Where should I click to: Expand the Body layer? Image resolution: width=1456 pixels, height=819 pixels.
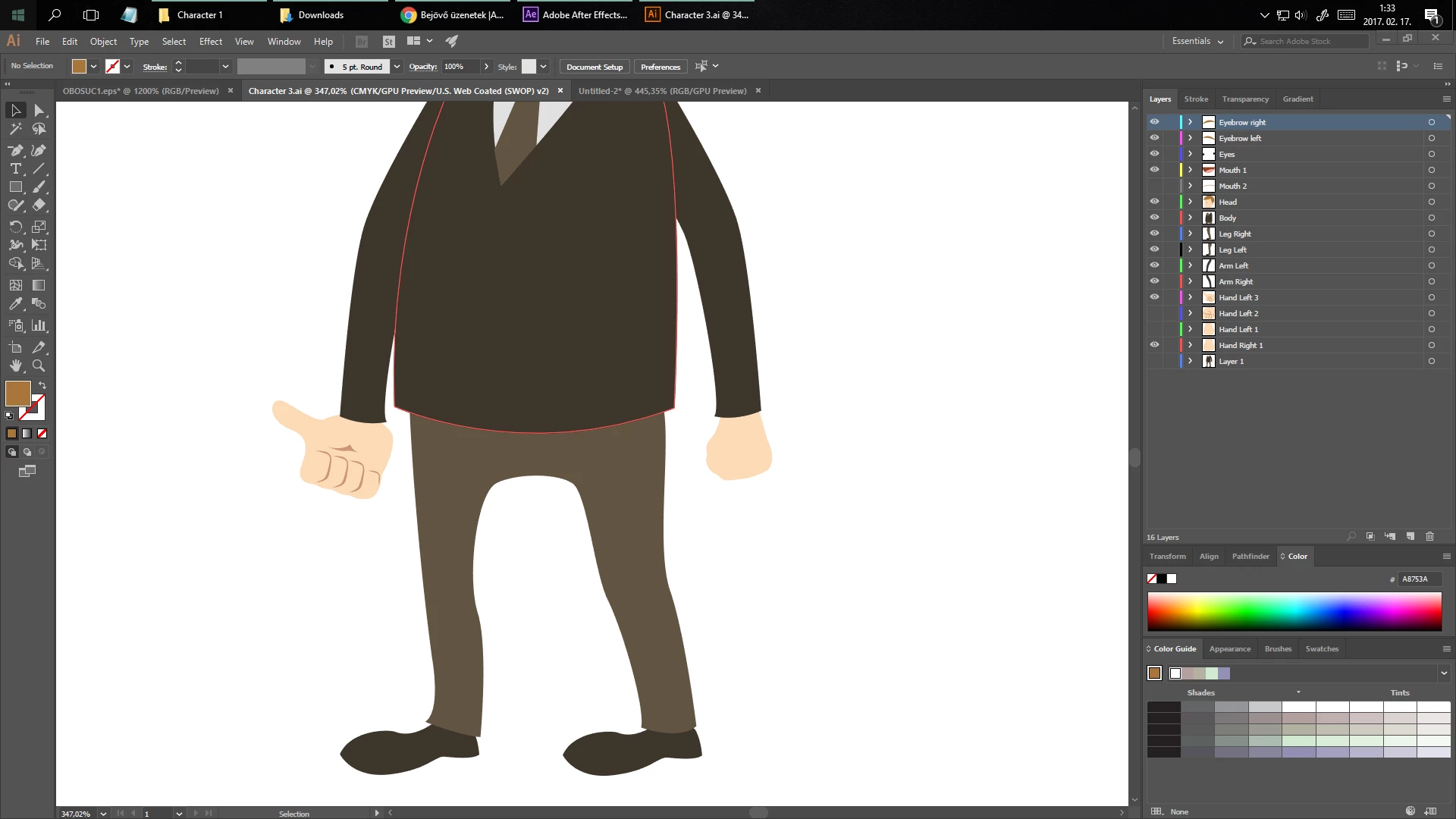pos(1190,218)
